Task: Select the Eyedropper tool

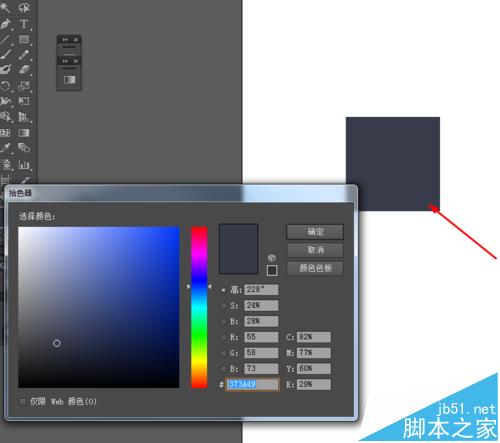Action: pos(6,148)
